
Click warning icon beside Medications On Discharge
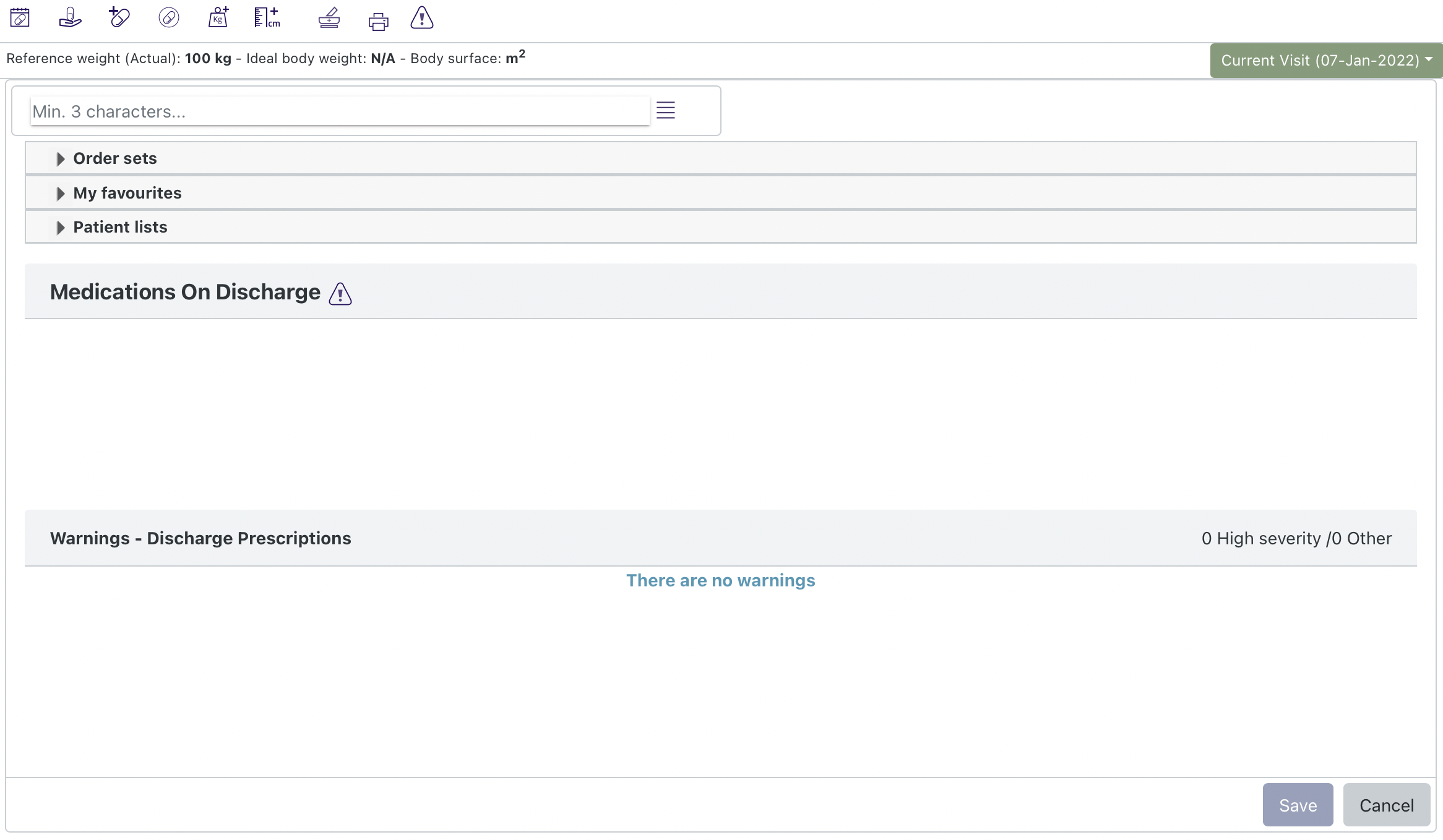tap(340, 294)
